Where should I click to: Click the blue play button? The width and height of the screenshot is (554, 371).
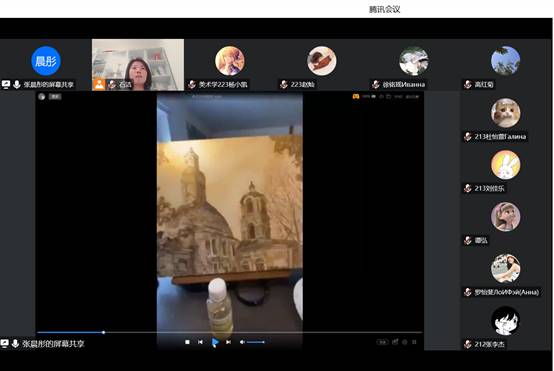click(x=214, y=342)
